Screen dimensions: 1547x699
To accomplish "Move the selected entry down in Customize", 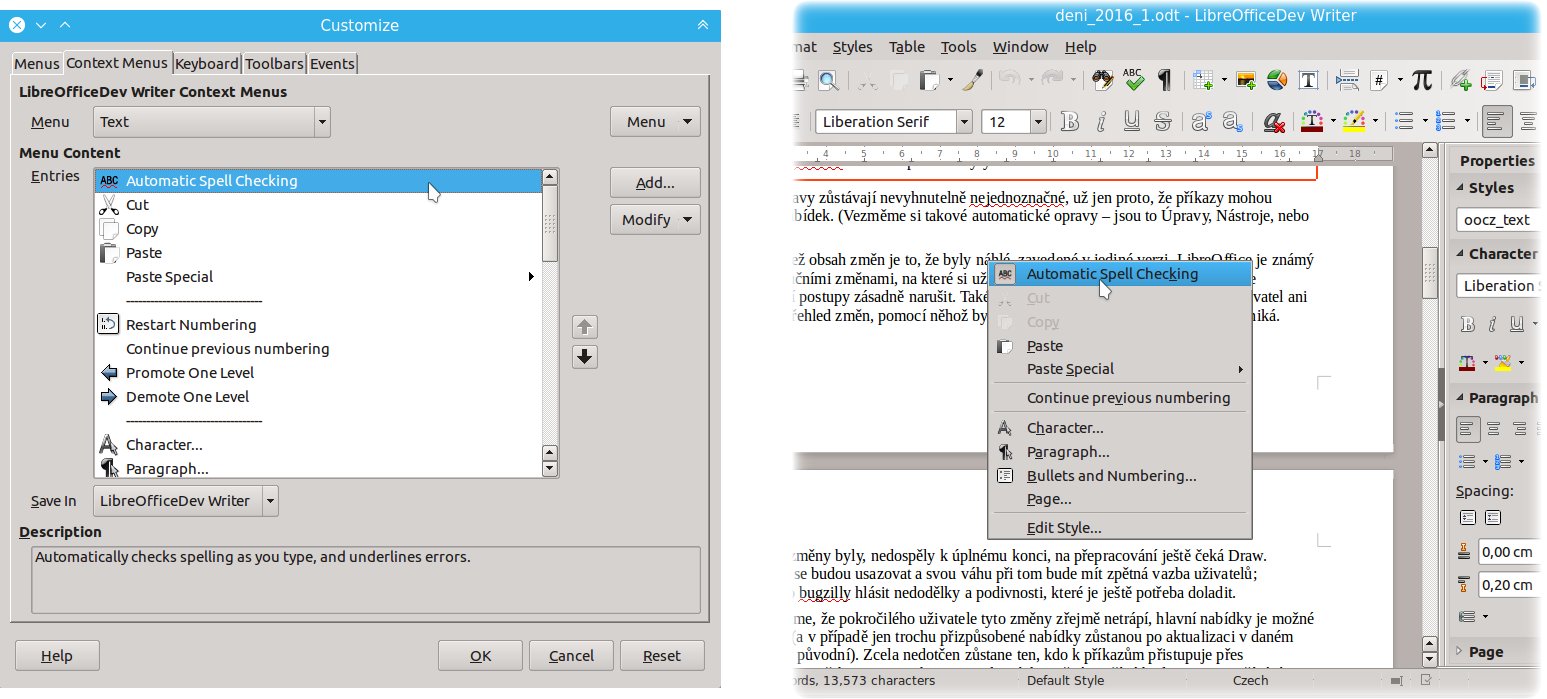I will tap(585, 357).
